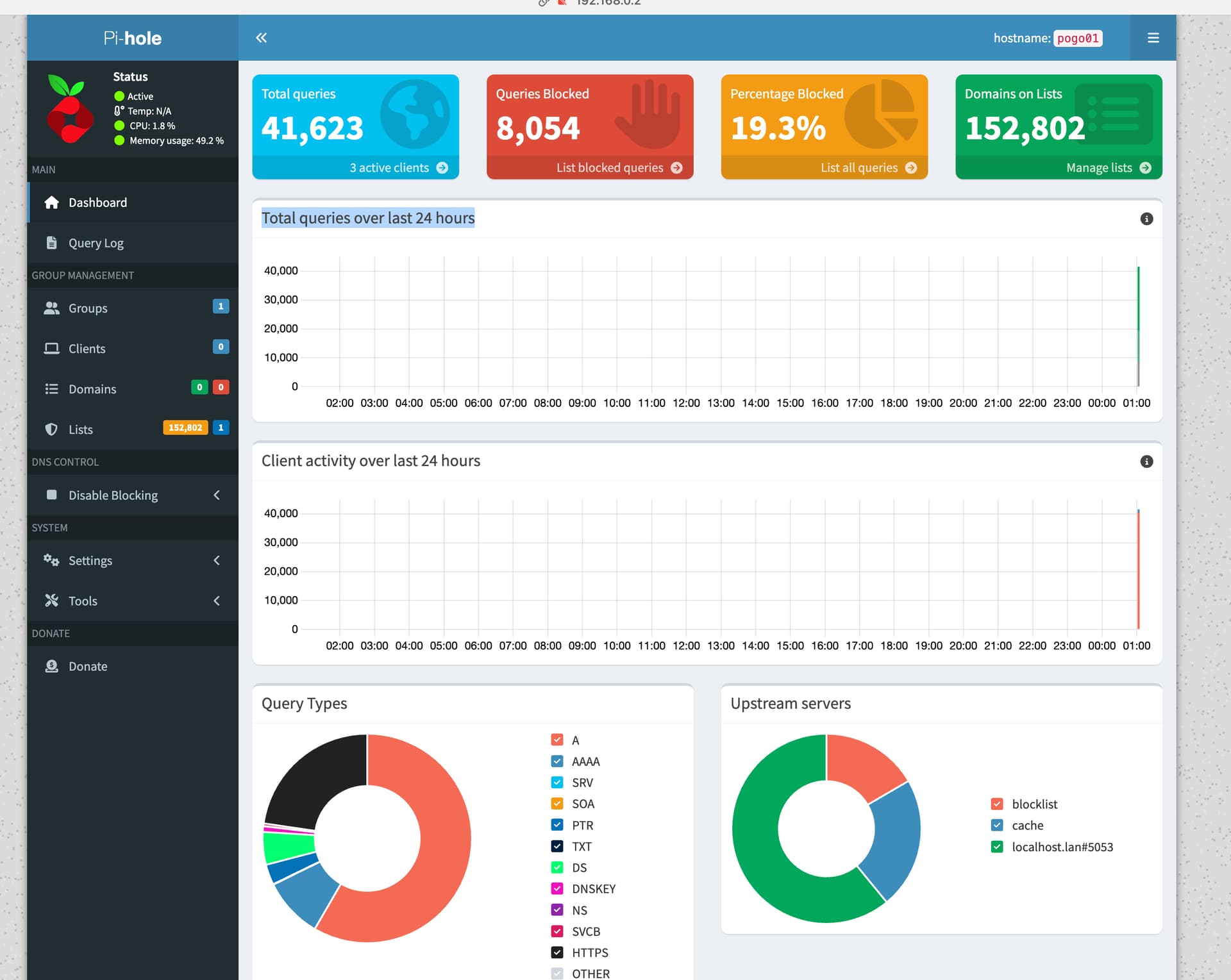
Task: Click the 3 active clients link
Action: point(389,168)
